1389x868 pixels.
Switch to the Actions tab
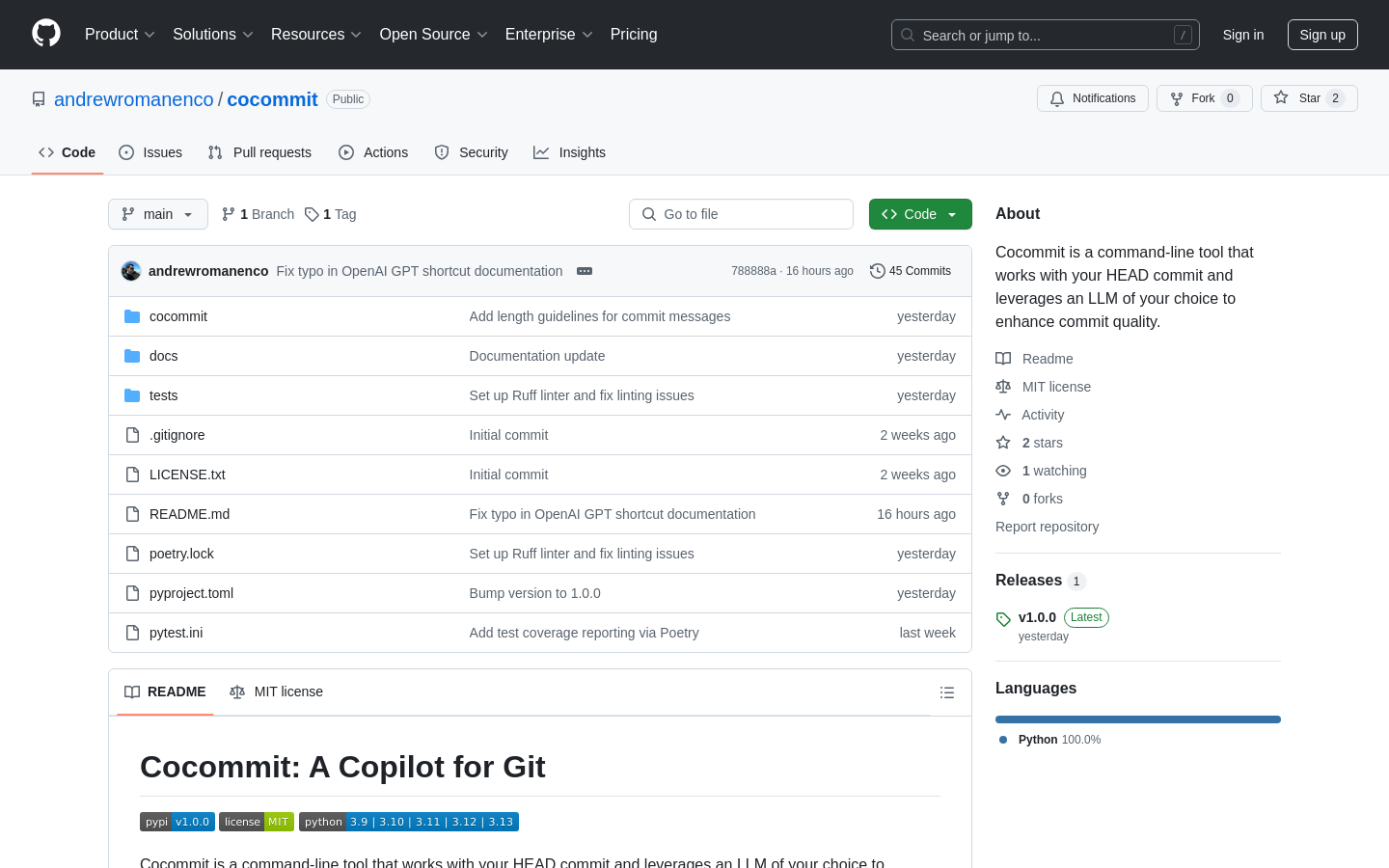(x=373, y=152)
